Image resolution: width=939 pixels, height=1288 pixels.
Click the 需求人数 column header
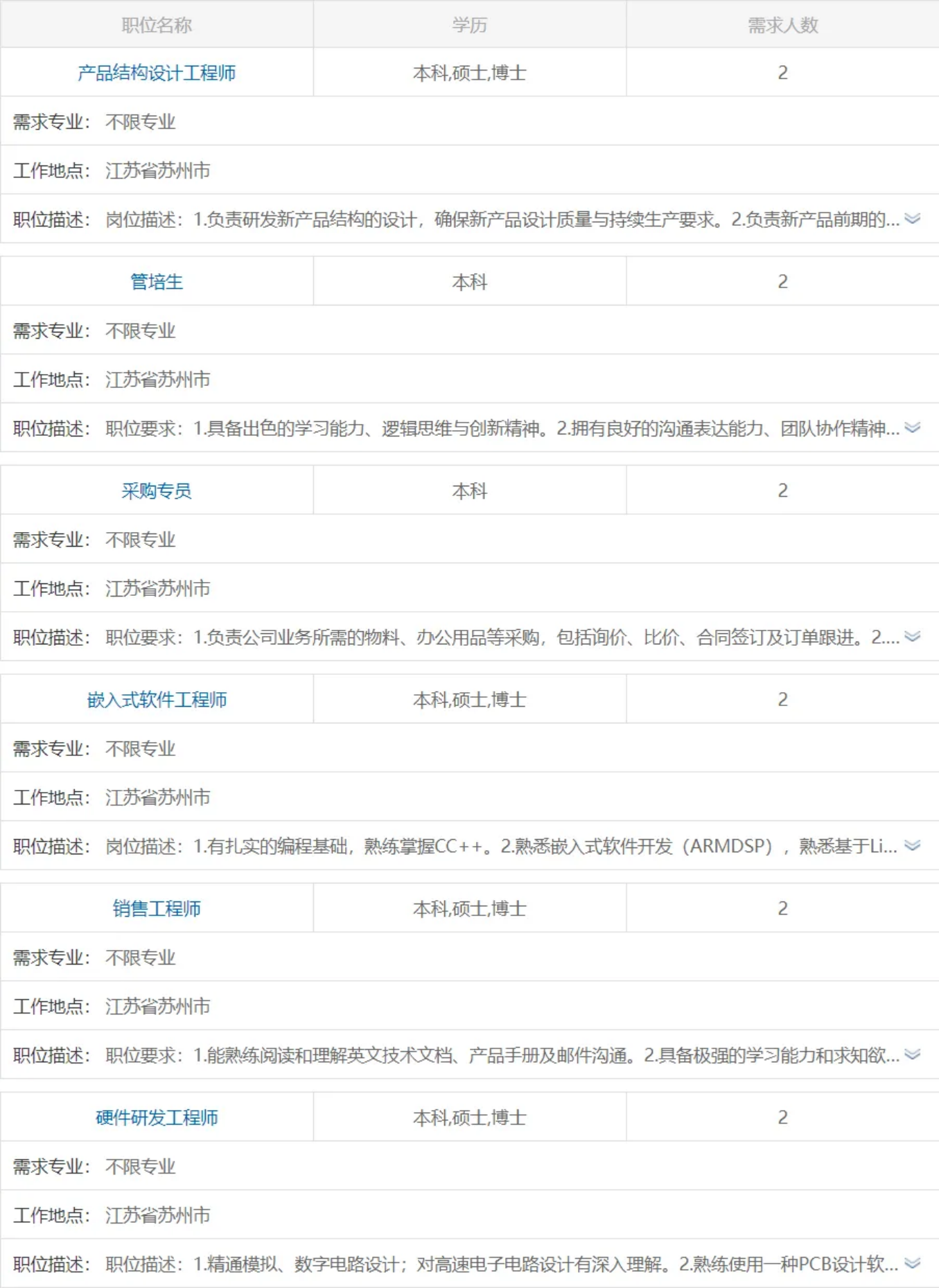click(782, 25)
